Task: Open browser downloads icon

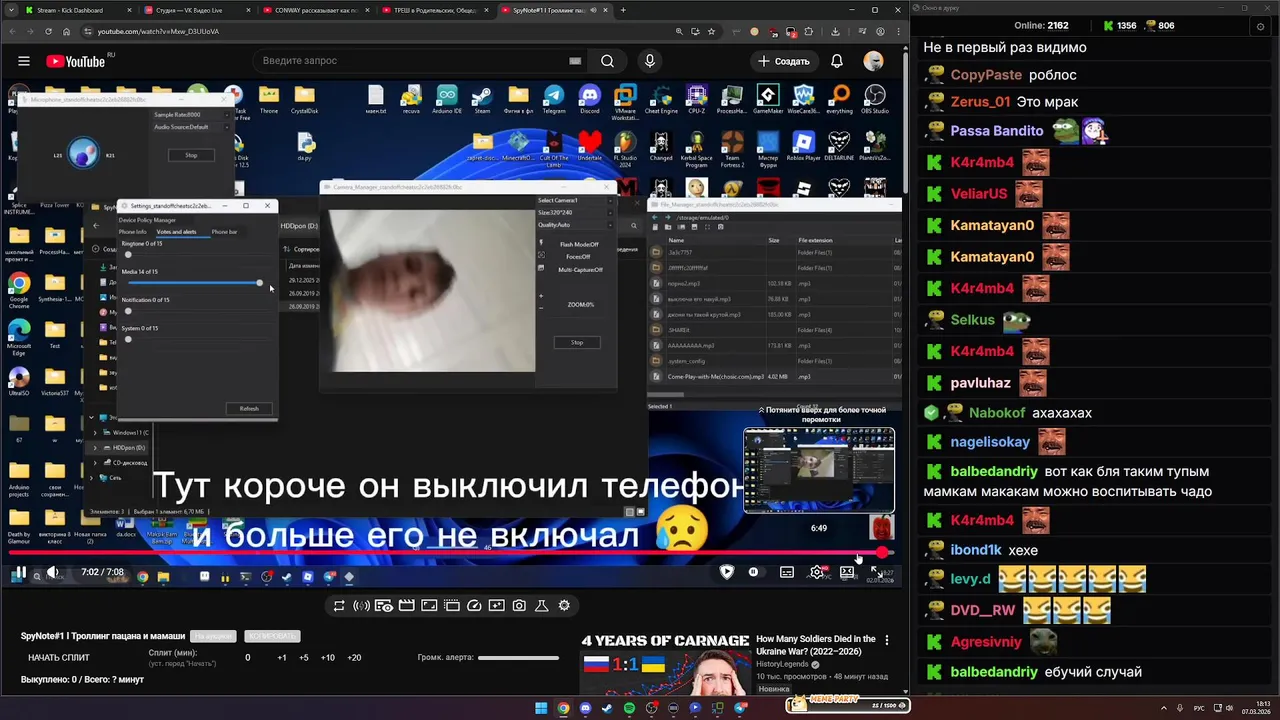Action: pos(835,31)
